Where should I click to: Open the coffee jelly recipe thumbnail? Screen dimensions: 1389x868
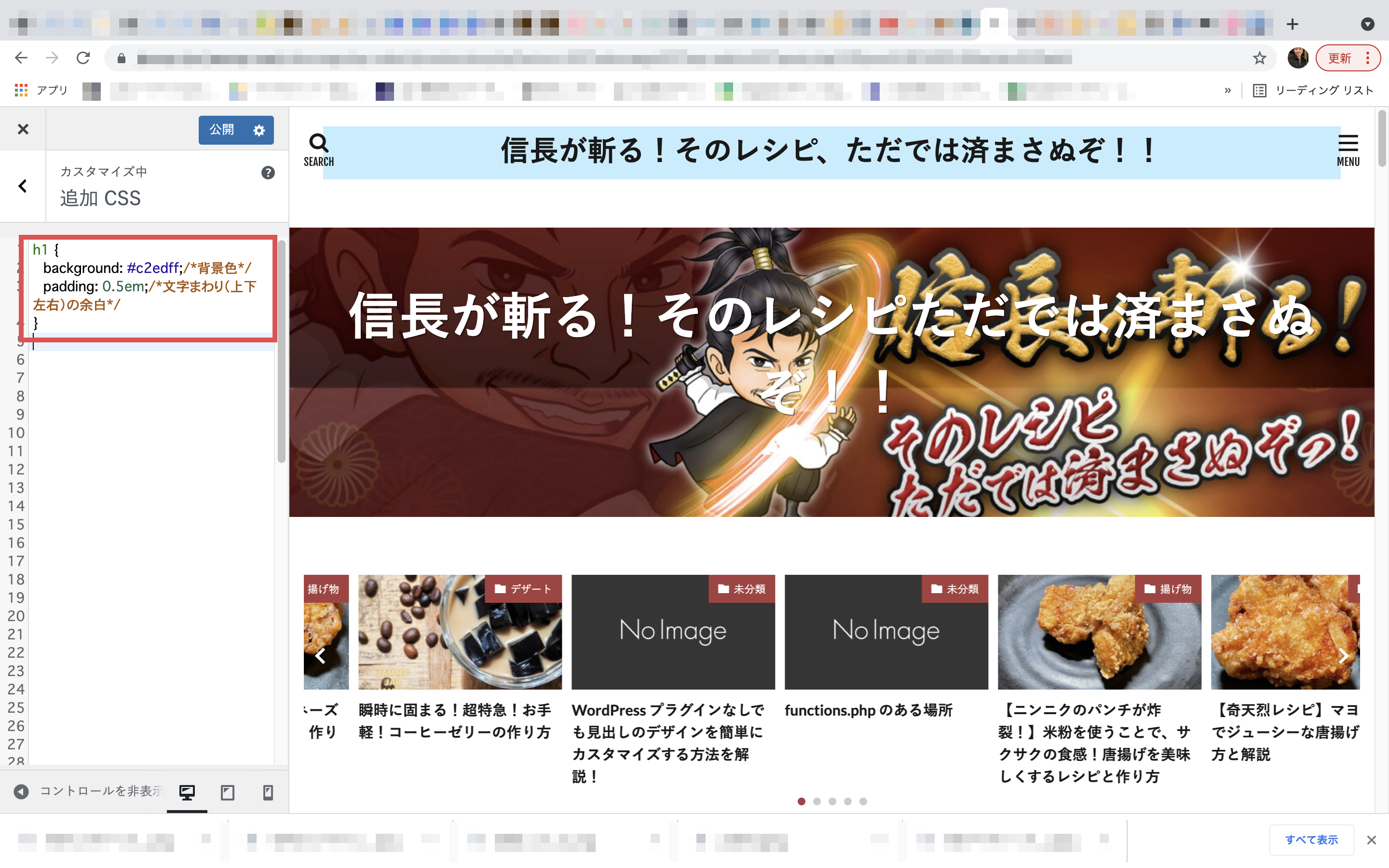click(460, 632)
